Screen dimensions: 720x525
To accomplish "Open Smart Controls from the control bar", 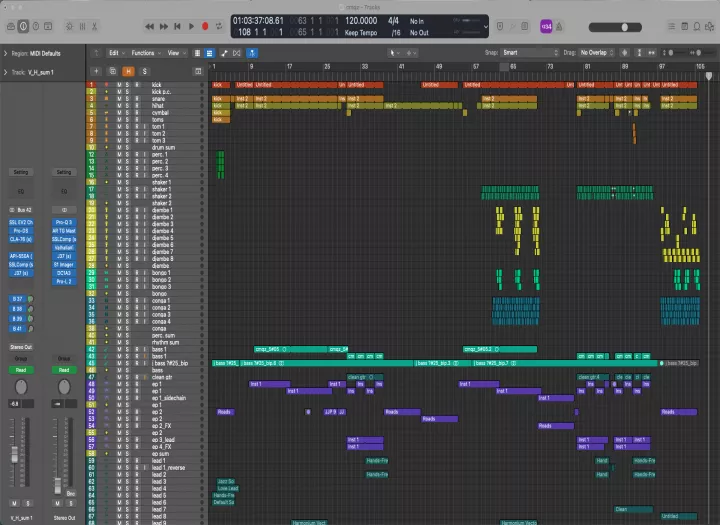I will pyautogui.click(x=69, y=27).
